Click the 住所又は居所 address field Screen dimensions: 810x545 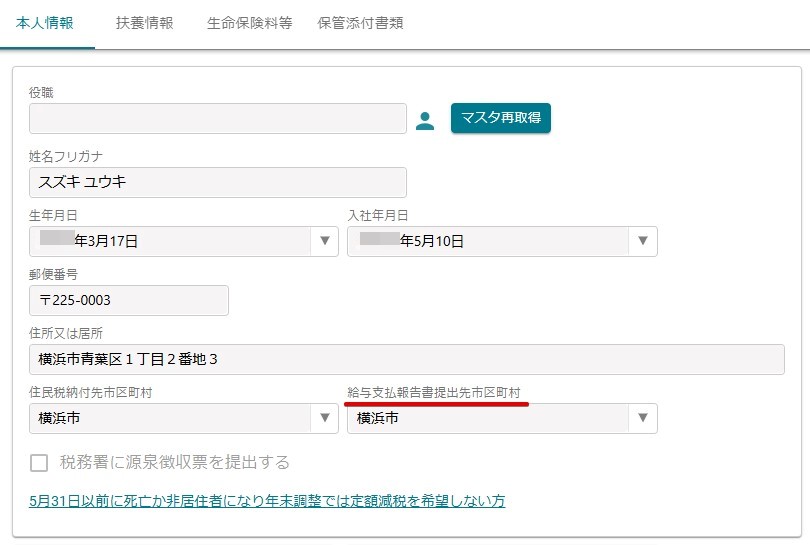click(x=407, y=360)
